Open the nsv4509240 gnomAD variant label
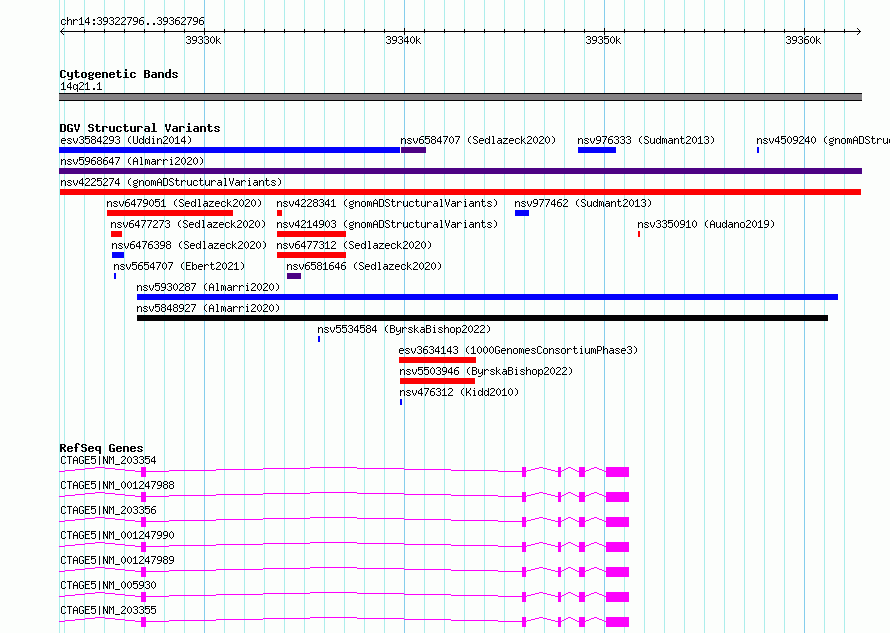The image size is (890, 633). click(x=822, y=140)
